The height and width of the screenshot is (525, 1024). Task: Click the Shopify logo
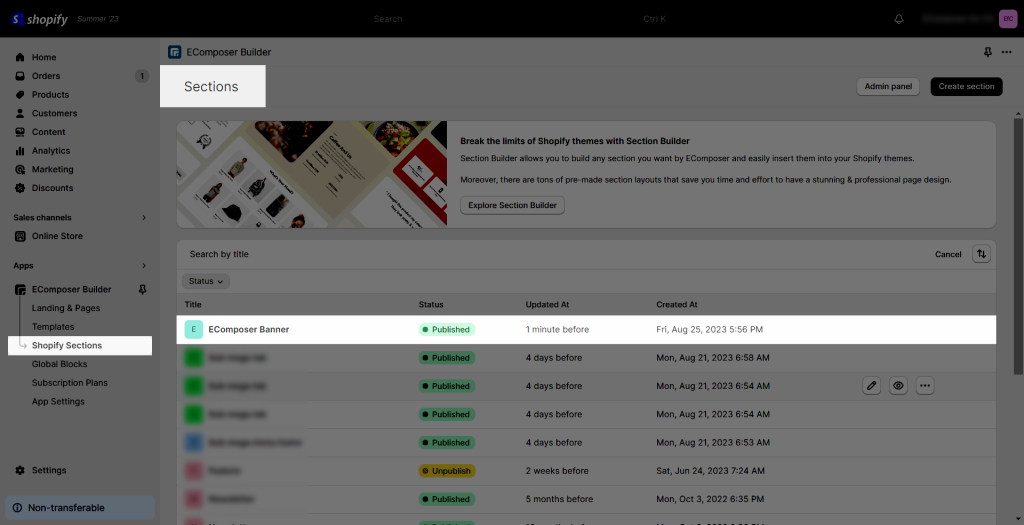39,19
